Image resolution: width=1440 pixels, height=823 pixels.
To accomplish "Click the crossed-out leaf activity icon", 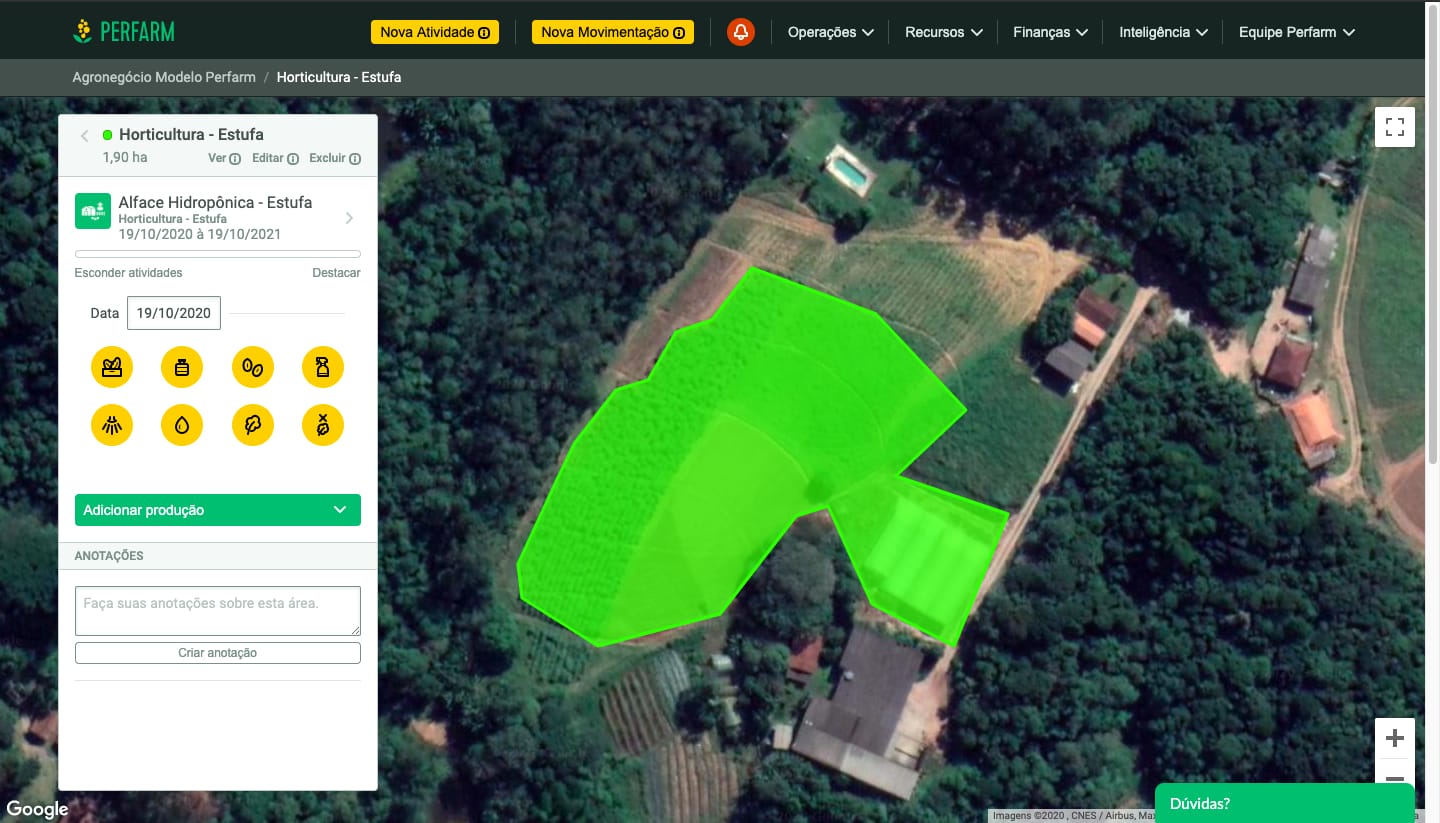I will tap(323, 426).
